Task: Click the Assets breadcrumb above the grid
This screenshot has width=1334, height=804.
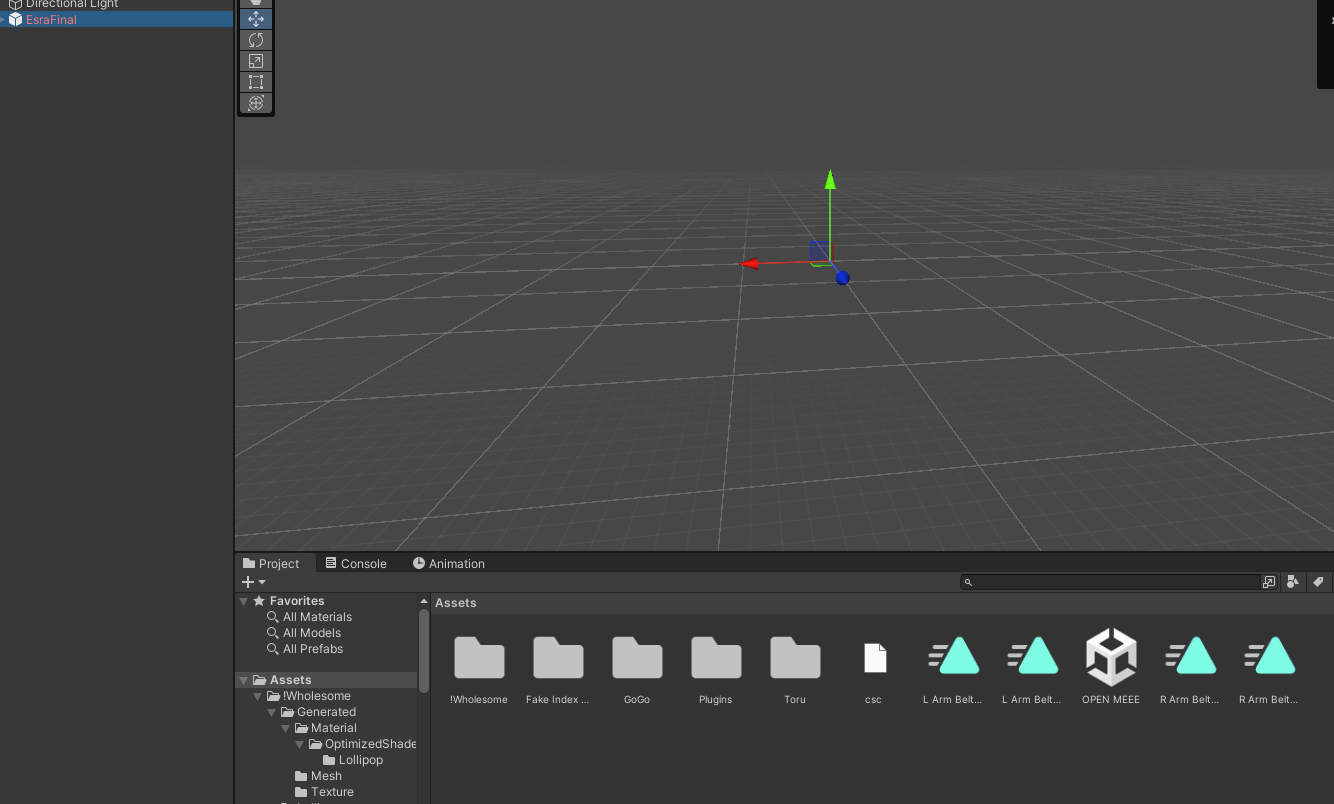Action: click(x=456, y=603)
